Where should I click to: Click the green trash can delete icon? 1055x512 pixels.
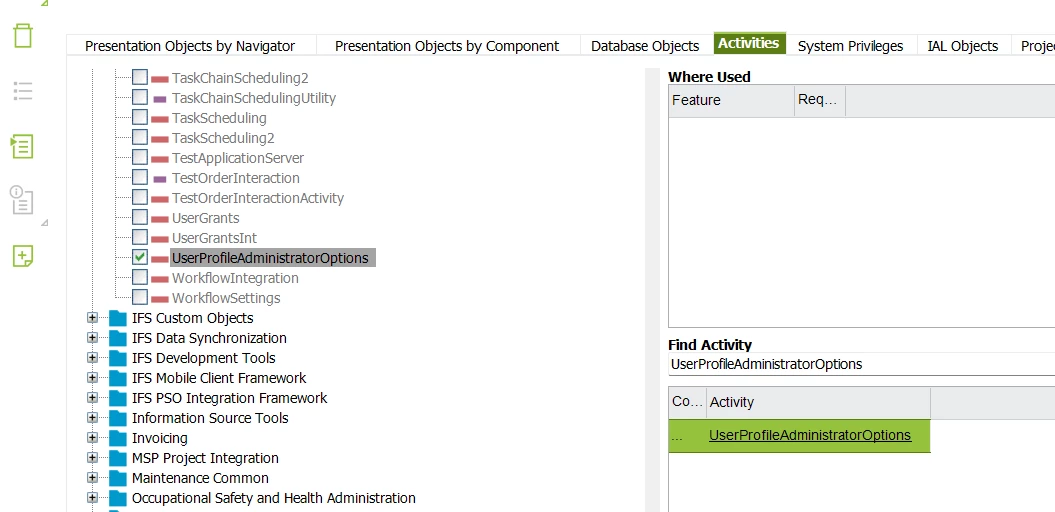[x=22, y=36]
